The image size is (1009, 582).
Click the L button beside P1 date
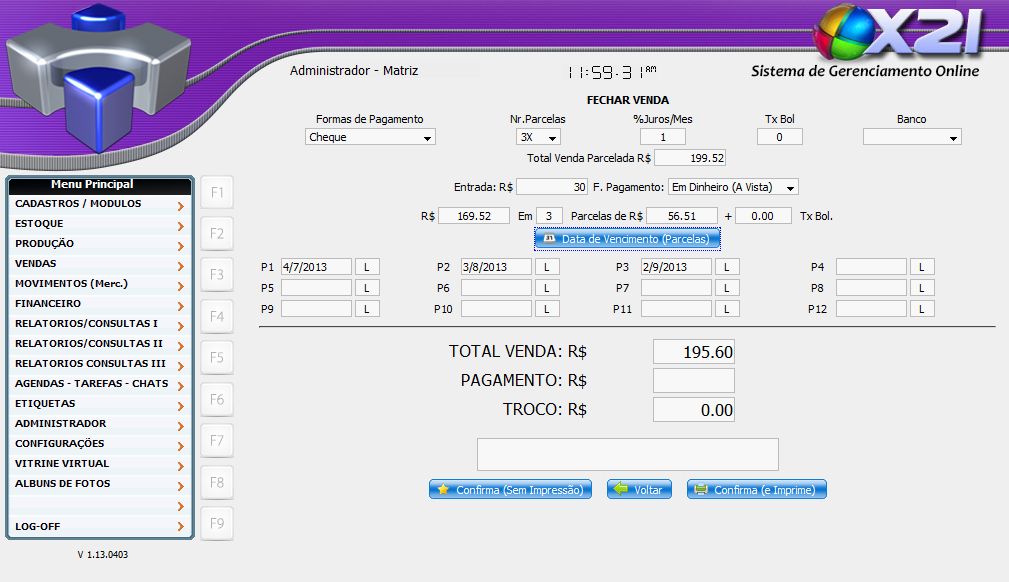pos(367,267)
